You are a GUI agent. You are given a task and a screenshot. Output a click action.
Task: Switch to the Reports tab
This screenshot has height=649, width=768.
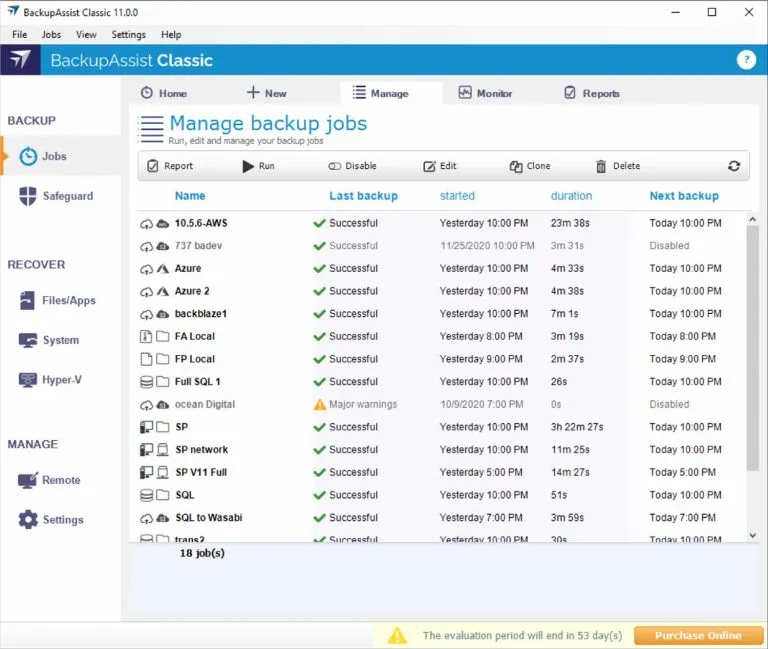[x=591, y=93]
